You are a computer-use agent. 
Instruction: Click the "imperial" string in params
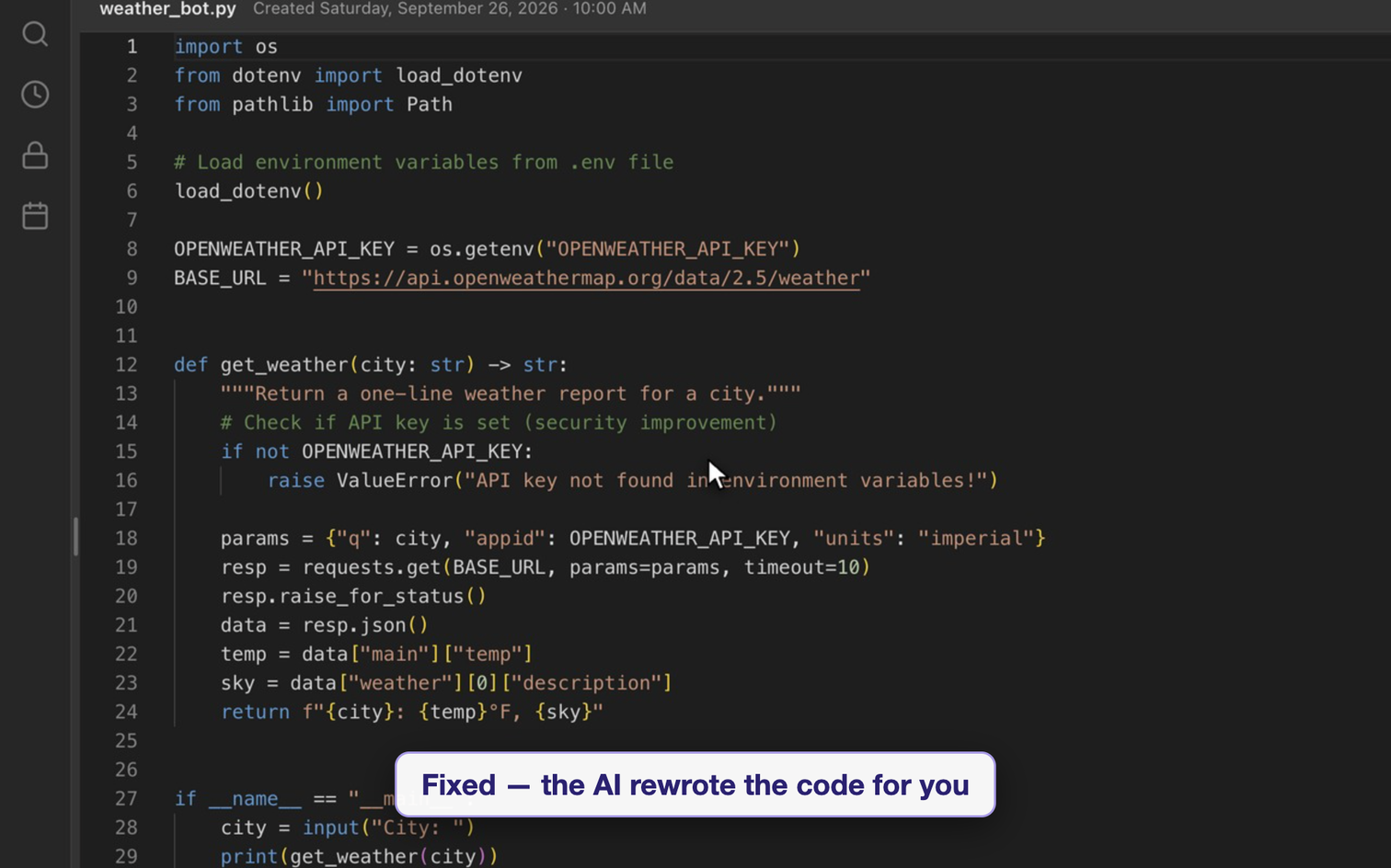click(x=975, y=538)
